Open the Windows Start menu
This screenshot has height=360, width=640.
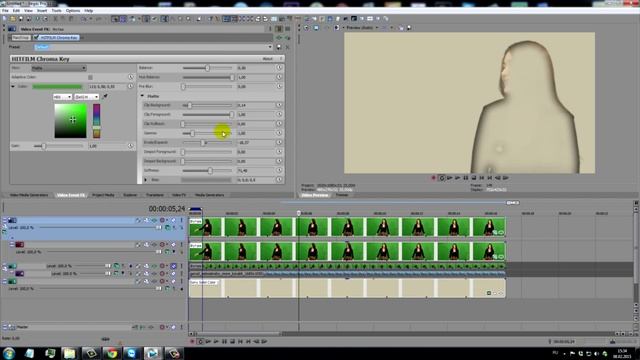(9, 353)
